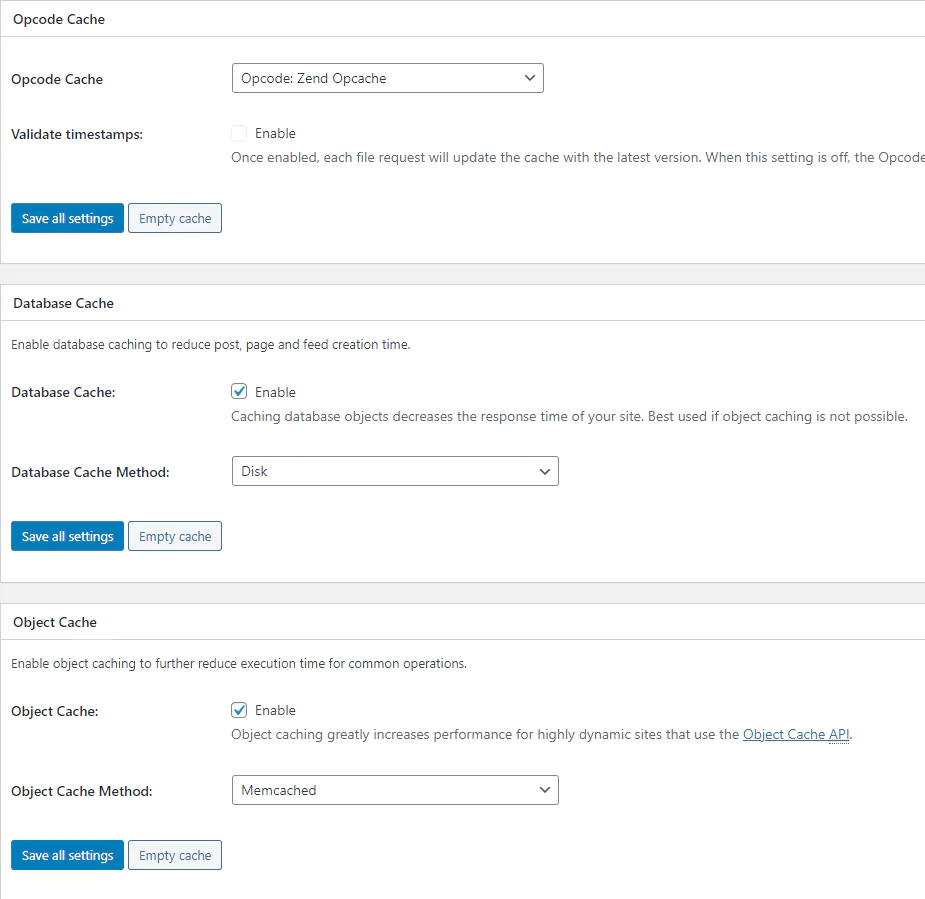Save all settings in Opcode Cache section
Image resolution: width=925 pixels, height=899 pixels.
tap(67, 218)
